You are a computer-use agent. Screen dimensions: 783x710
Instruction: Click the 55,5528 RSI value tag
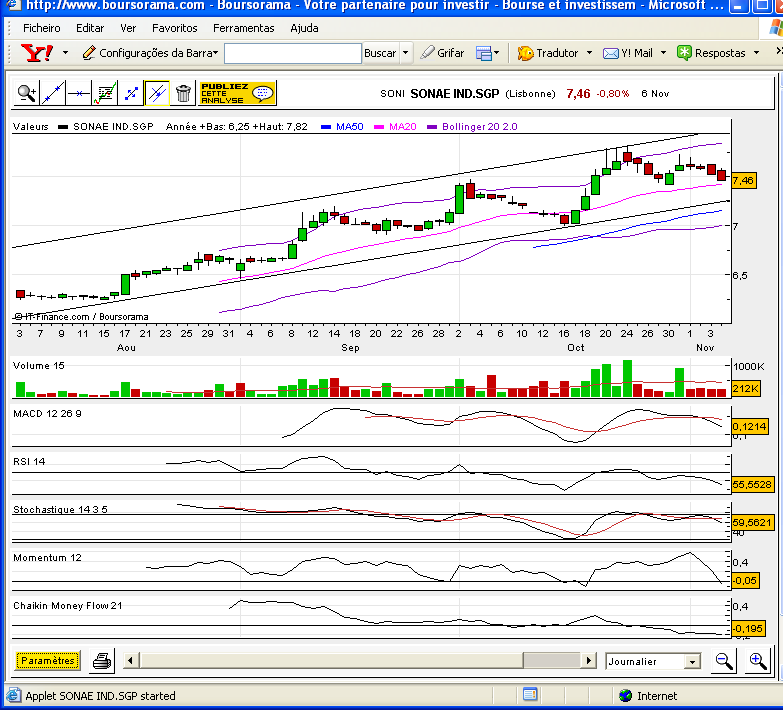click(752, 484)
